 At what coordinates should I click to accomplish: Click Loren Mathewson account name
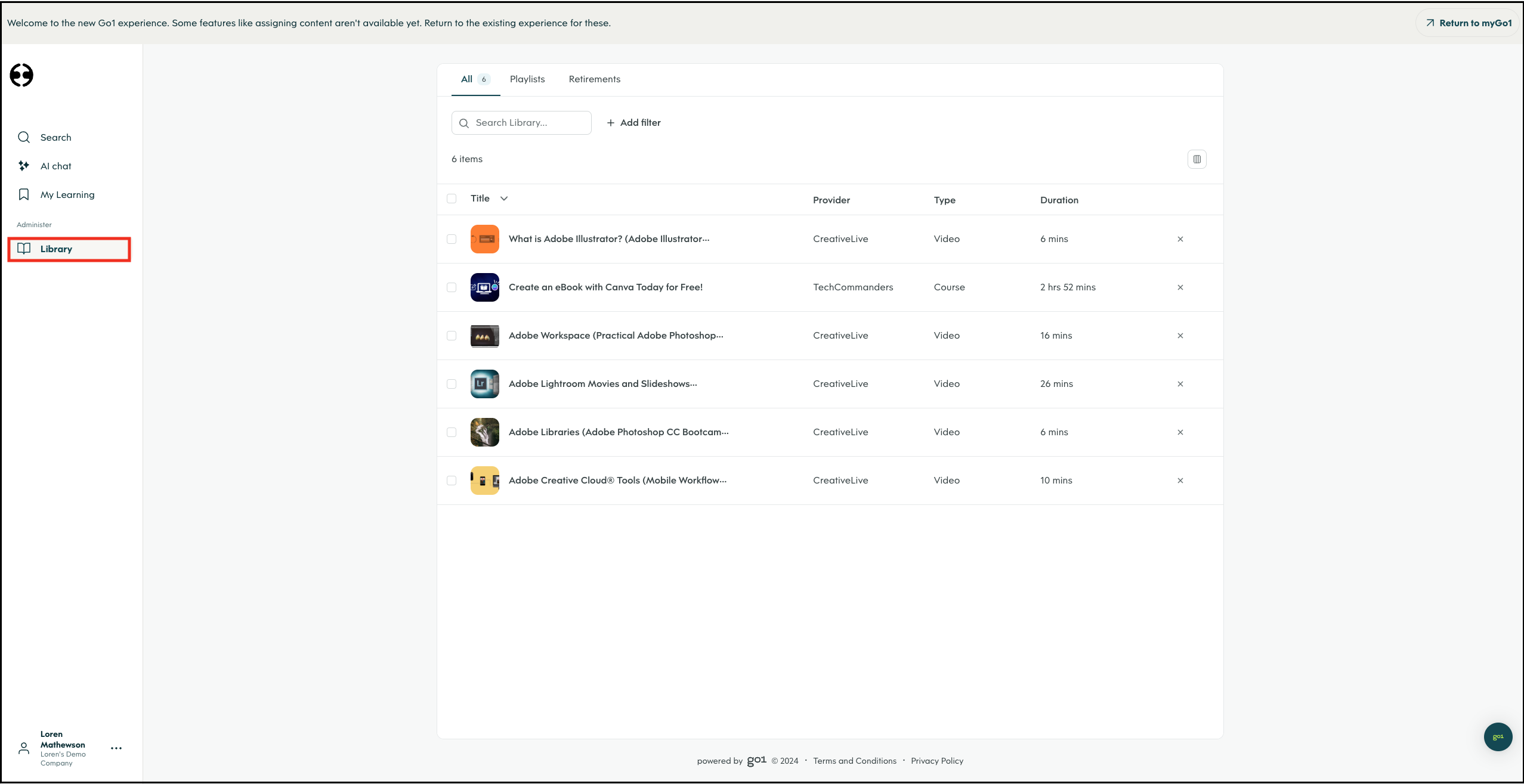click(x=63, y=739)
